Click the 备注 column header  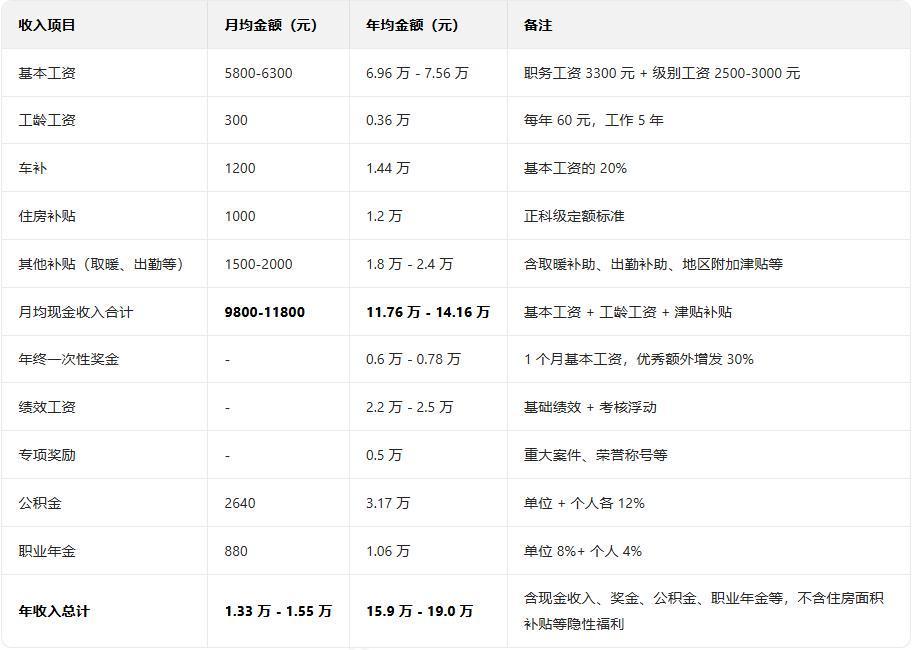coord(538,25)
